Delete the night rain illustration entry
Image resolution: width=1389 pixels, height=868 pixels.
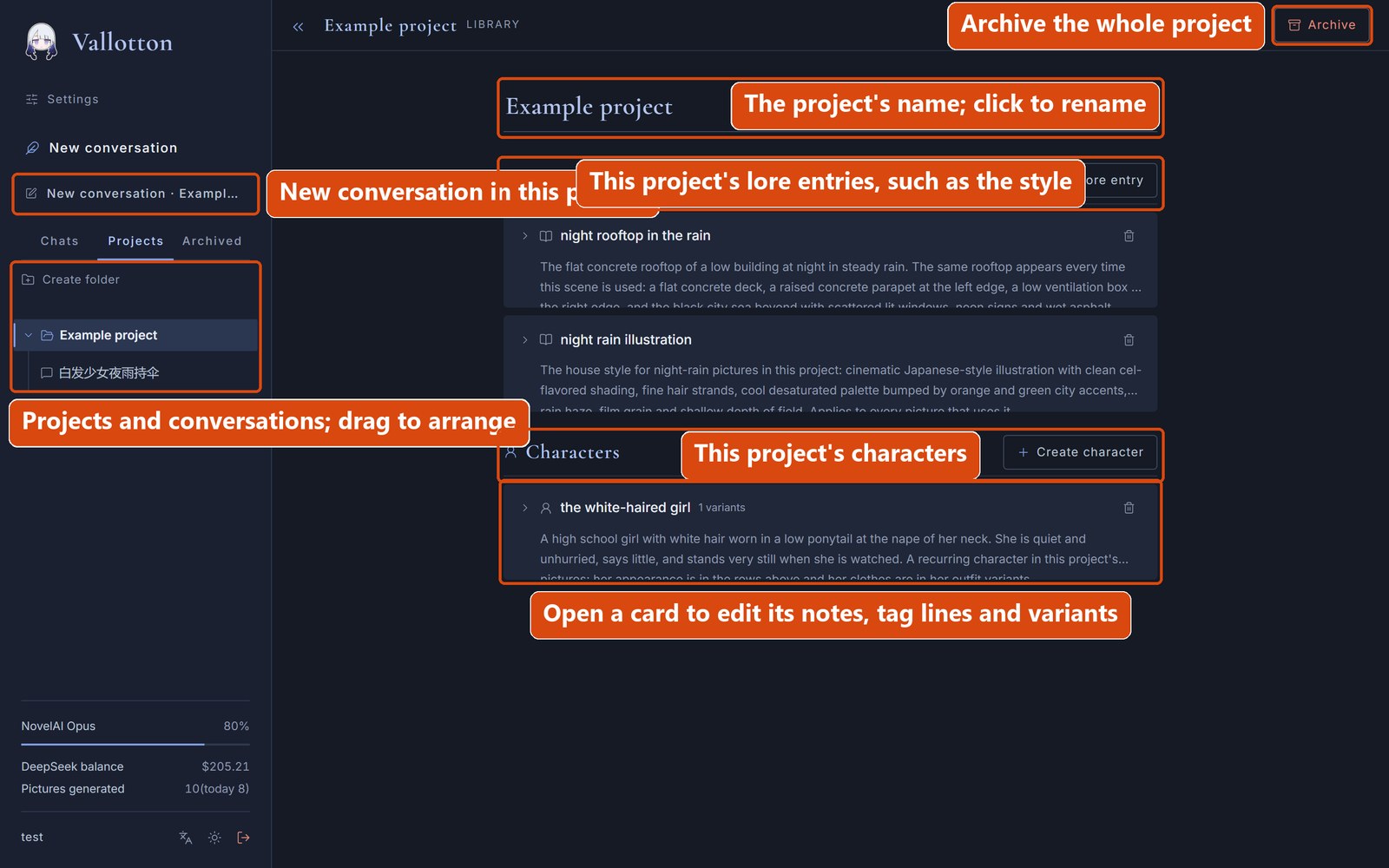[1129, 339]
